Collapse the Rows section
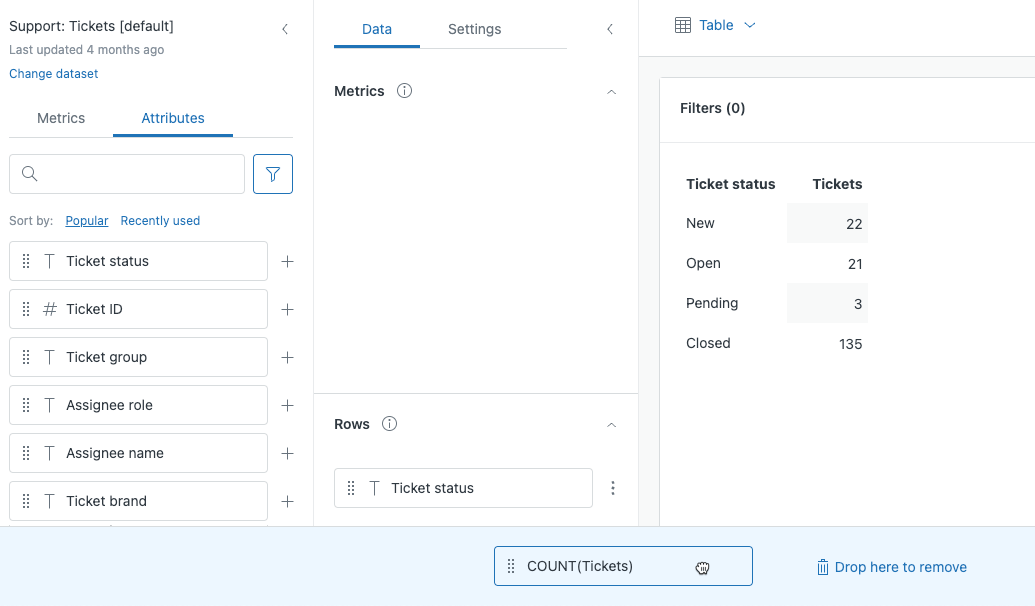The image size is (1035, 606). tap(612, 424)
